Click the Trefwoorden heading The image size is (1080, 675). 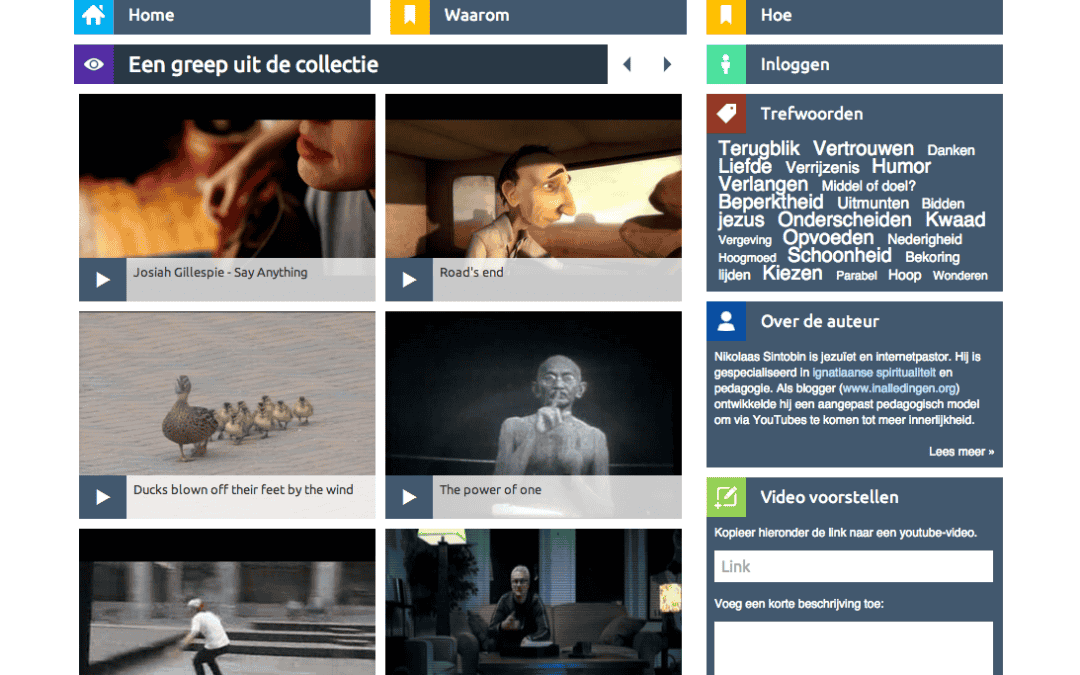811,114
